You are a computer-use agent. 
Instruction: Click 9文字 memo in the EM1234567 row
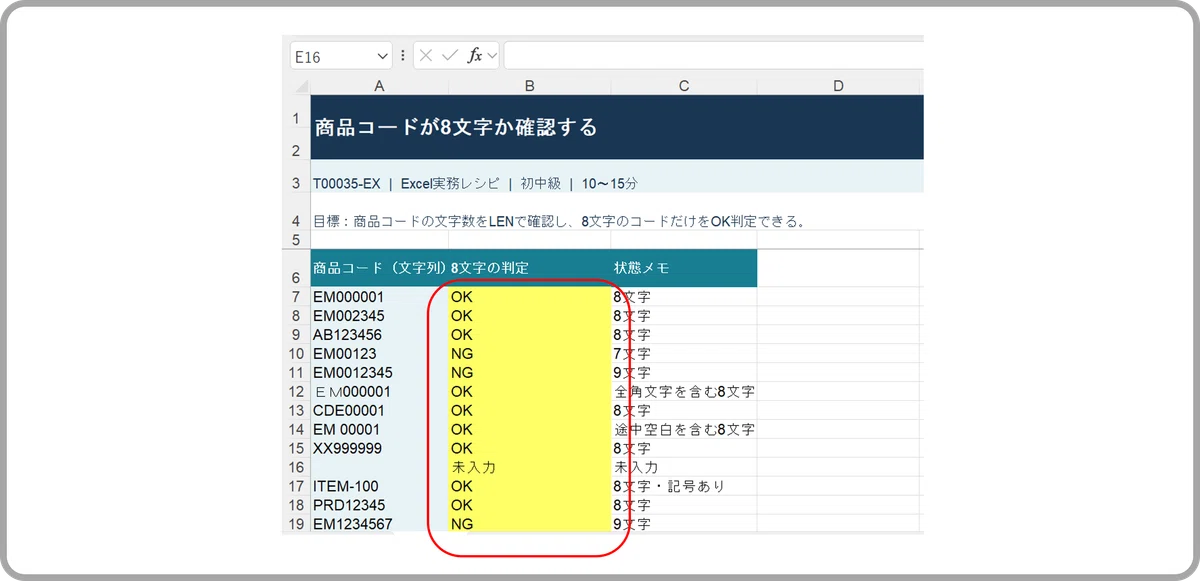coord(684,523)
